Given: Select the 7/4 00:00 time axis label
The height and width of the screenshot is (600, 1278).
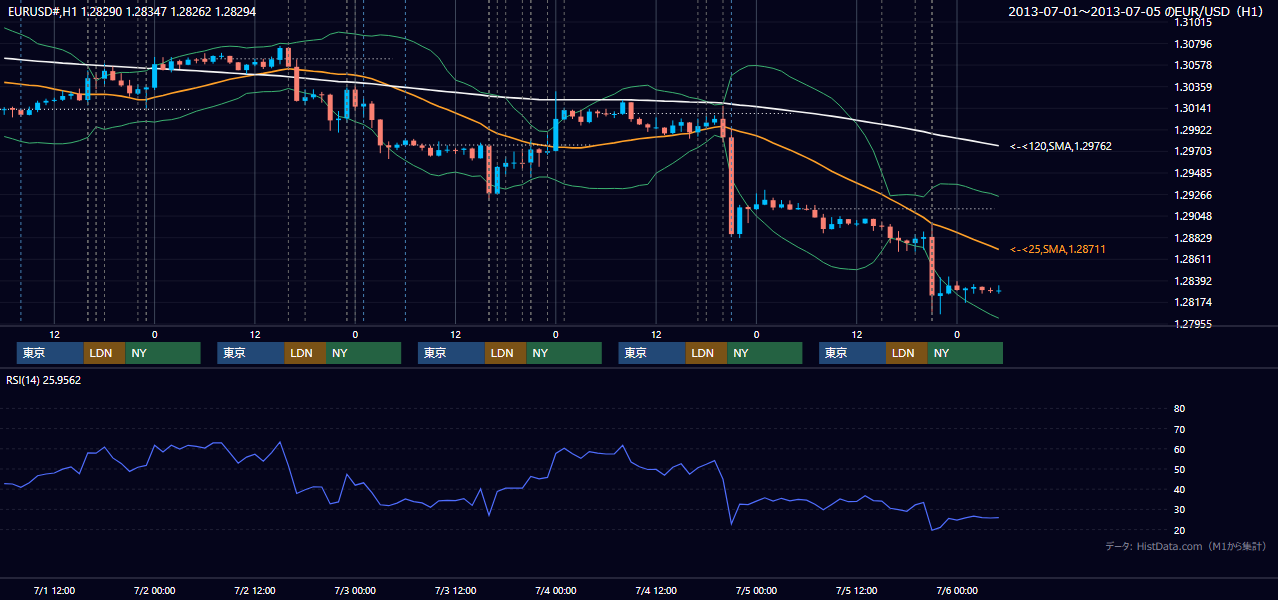Looking at the screenshot, I should (x=555, y=590).
